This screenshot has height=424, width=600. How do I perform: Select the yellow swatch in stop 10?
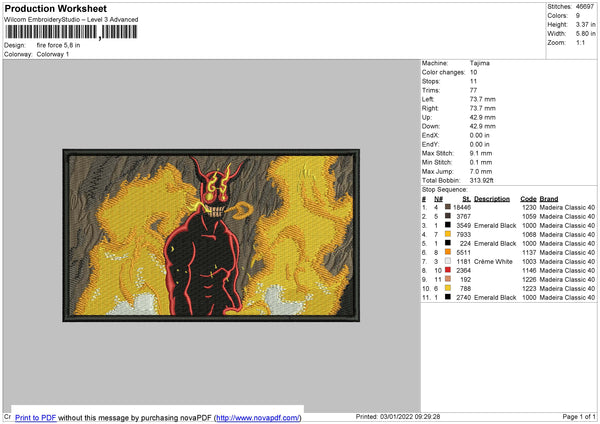[x=447, y=288]
